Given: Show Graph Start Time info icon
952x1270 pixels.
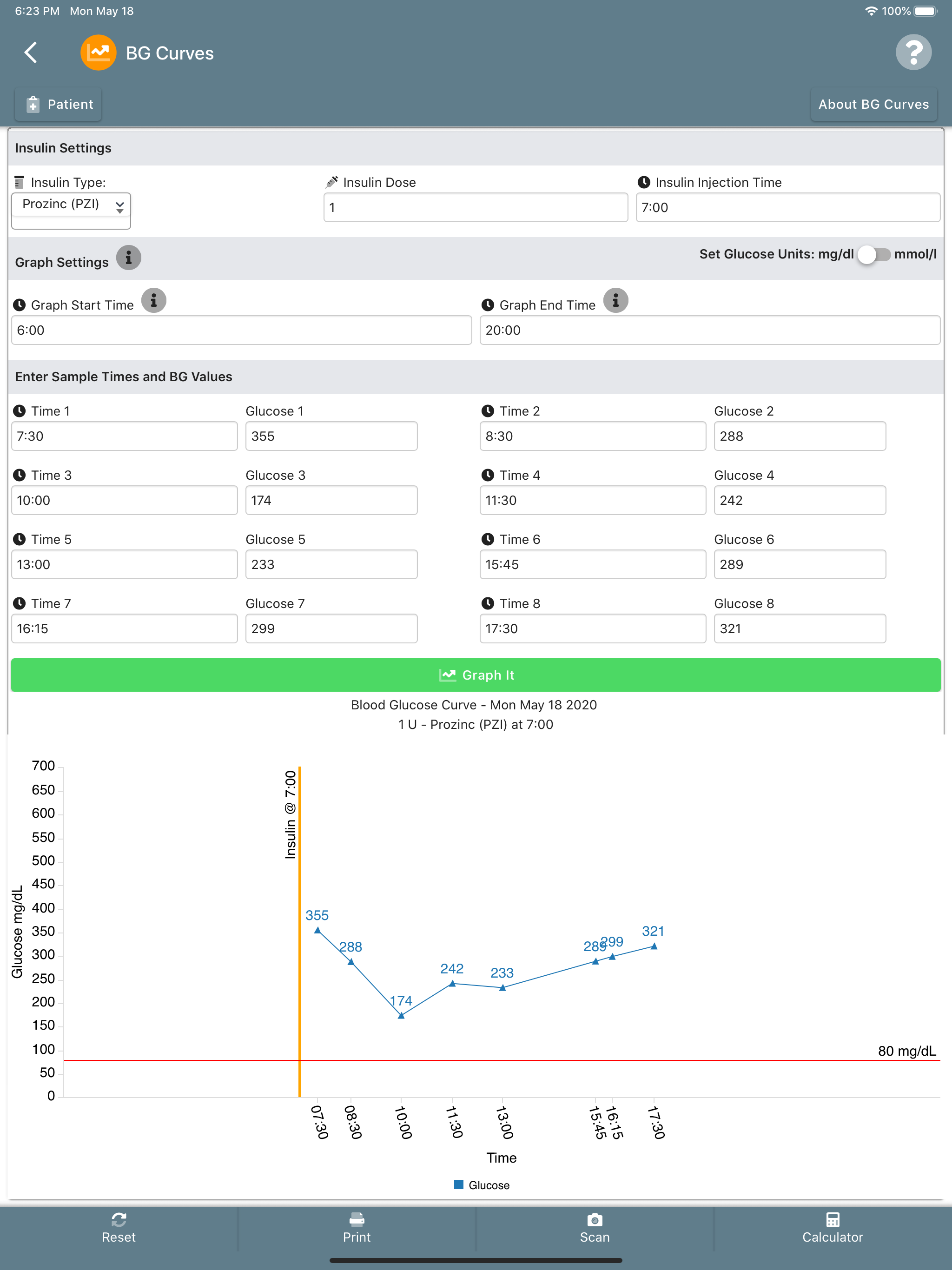Looking at the screenshot, I should click(154, 301).
